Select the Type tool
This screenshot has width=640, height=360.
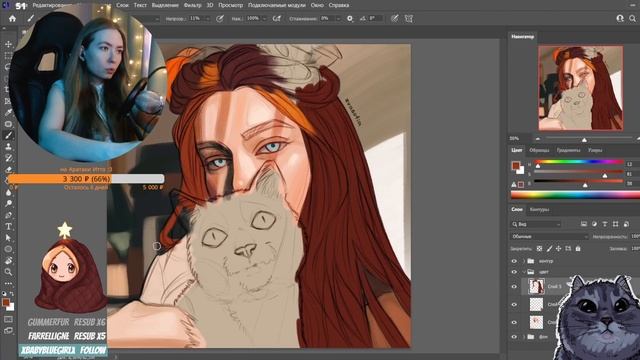pos(8,226)
